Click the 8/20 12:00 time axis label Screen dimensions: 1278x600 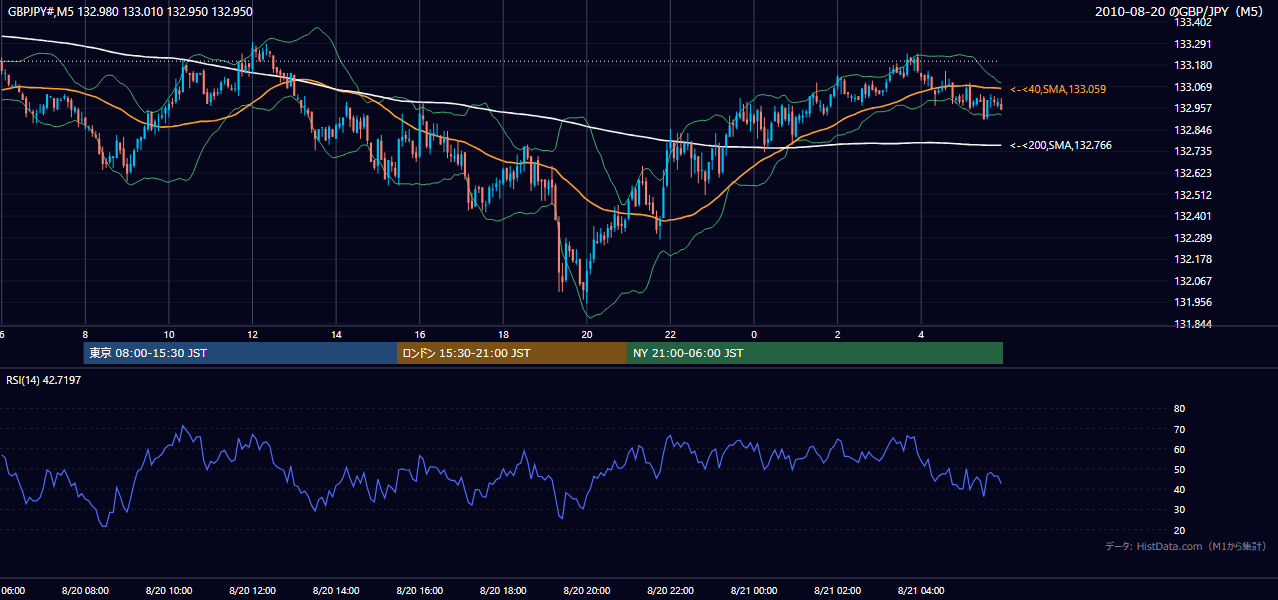252,590
